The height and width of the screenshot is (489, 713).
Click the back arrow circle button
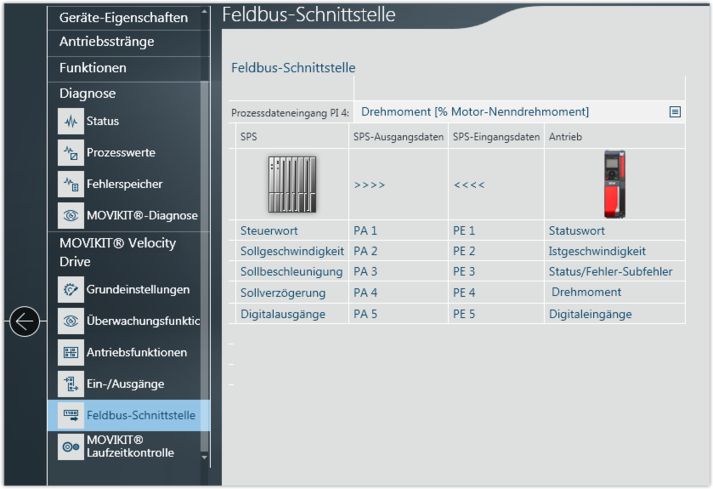point(25,321)
